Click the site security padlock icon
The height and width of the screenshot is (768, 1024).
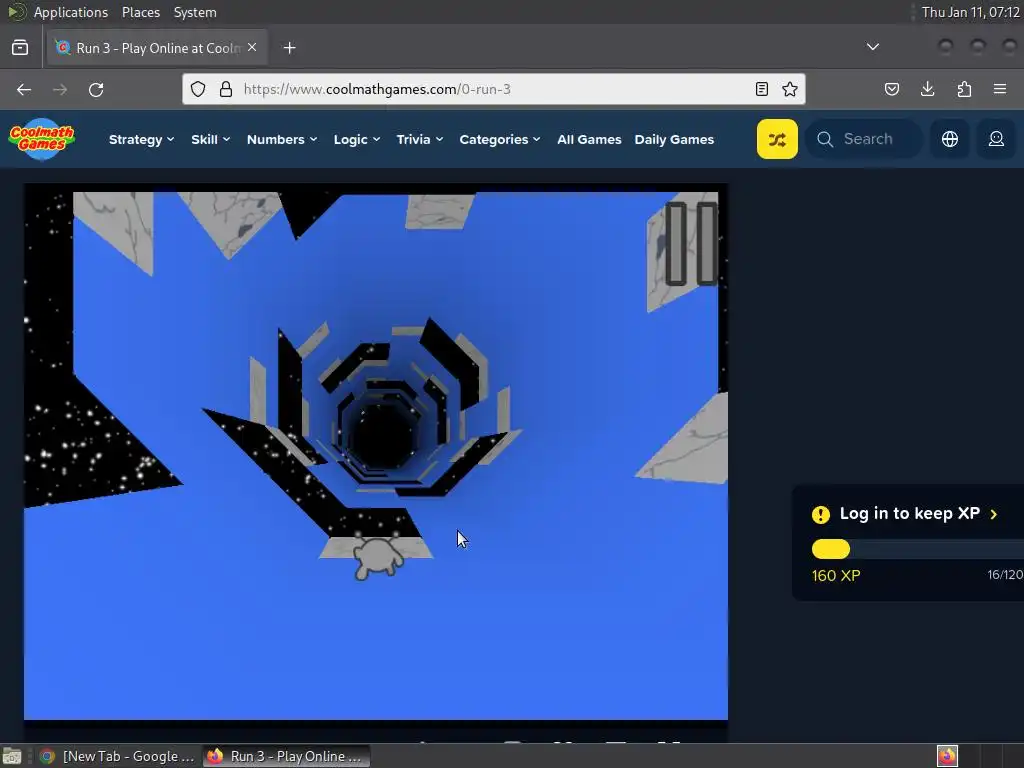pos(226,89)
